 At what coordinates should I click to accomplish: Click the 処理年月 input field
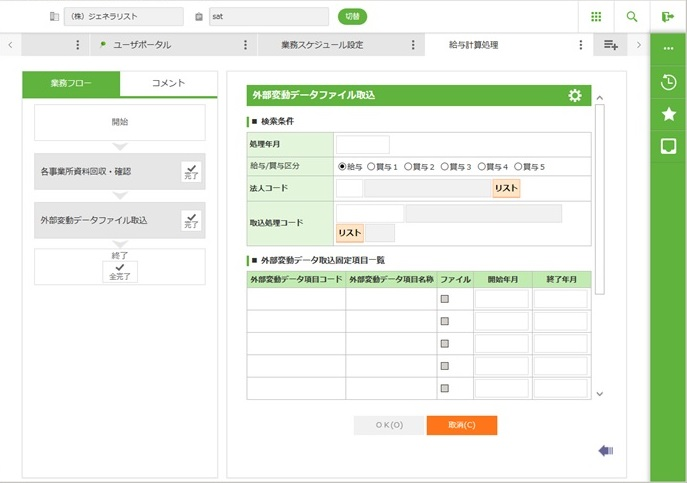(362, 145)
